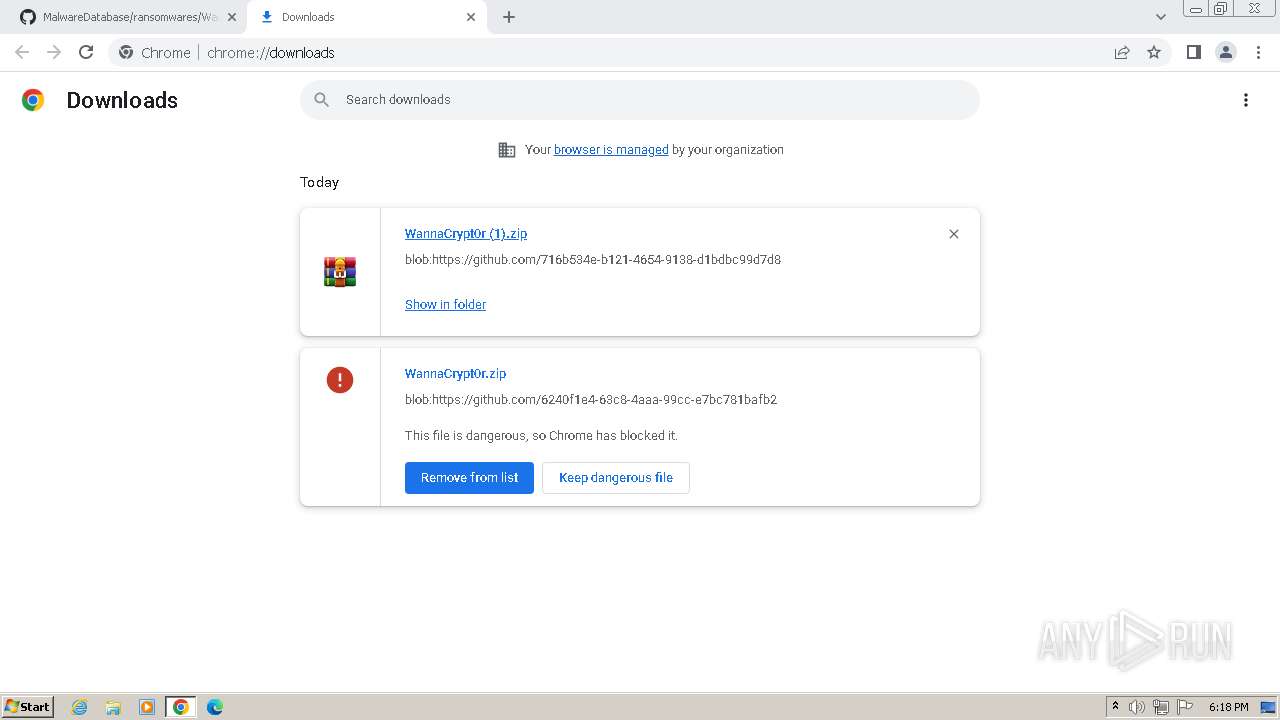The height and width of the screenshot is (720, 1280).
Task: Select the Downloads tab
Action: 367,17
